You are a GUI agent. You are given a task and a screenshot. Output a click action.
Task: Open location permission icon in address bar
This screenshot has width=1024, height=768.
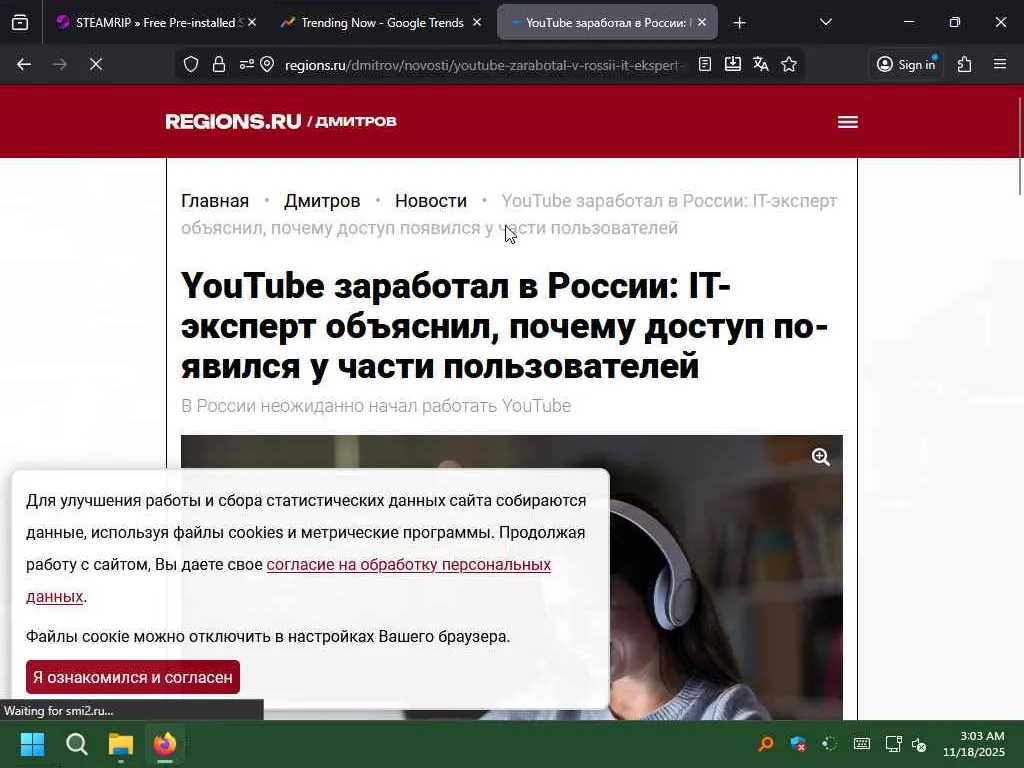[267, 65]
